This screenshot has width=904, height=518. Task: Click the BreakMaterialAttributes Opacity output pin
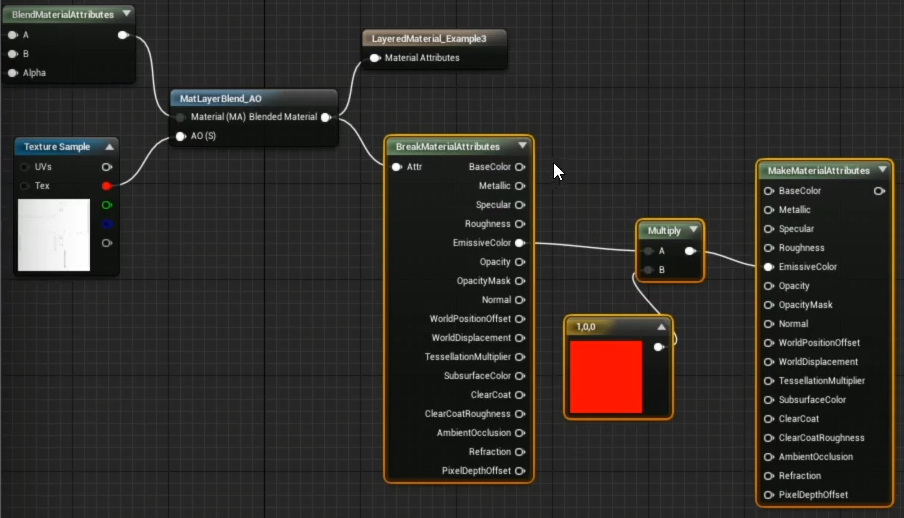point(520,262)
